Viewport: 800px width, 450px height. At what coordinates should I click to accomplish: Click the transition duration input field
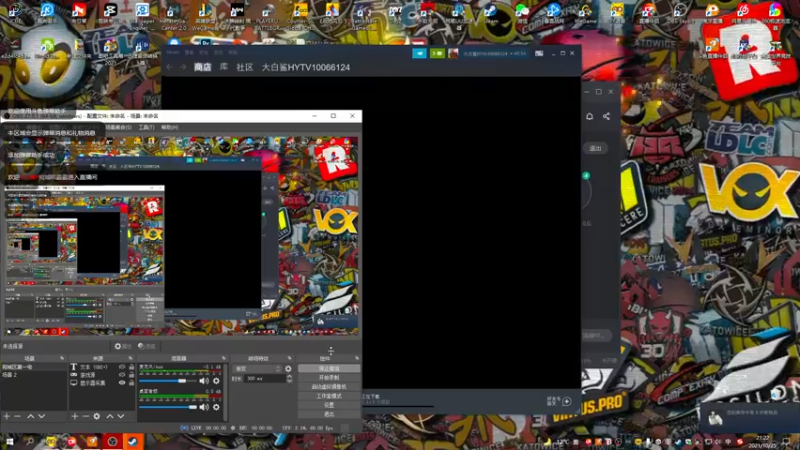click(264, 379)
